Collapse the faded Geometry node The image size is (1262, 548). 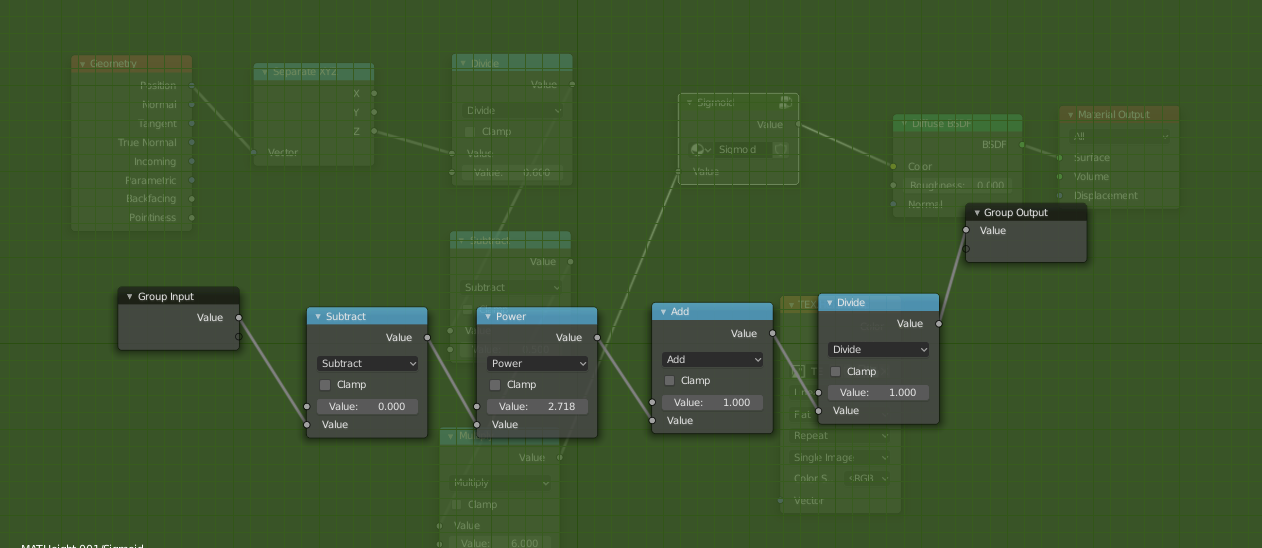pos(82,64)
